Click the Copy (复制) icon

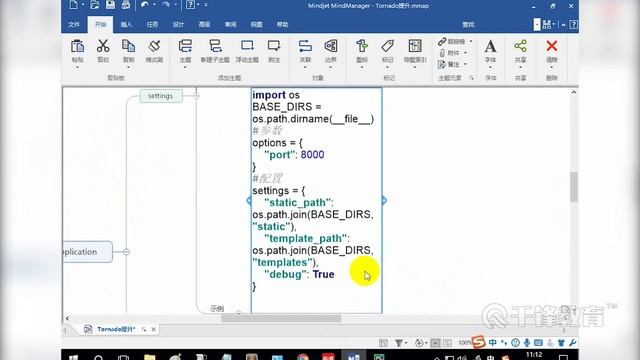pos(129,46)
